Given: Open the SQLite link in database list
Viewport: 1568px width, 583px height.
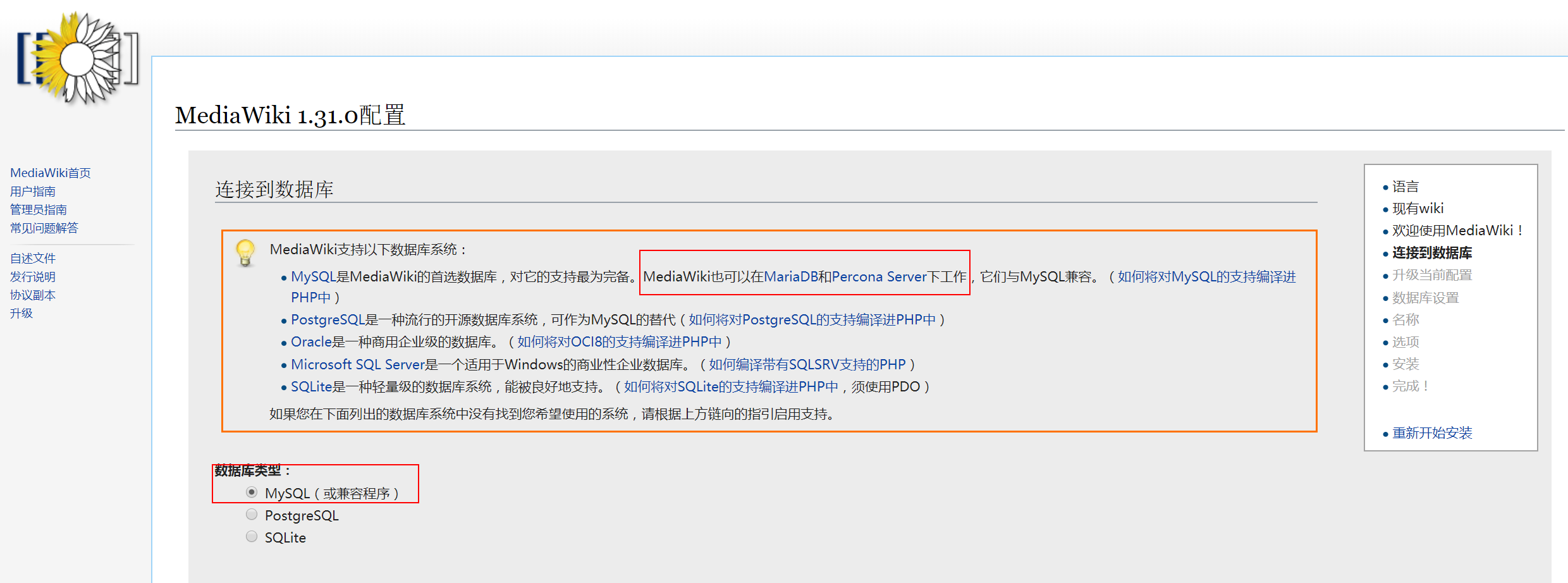Looking at the screenshot, I should coord(311,387).
